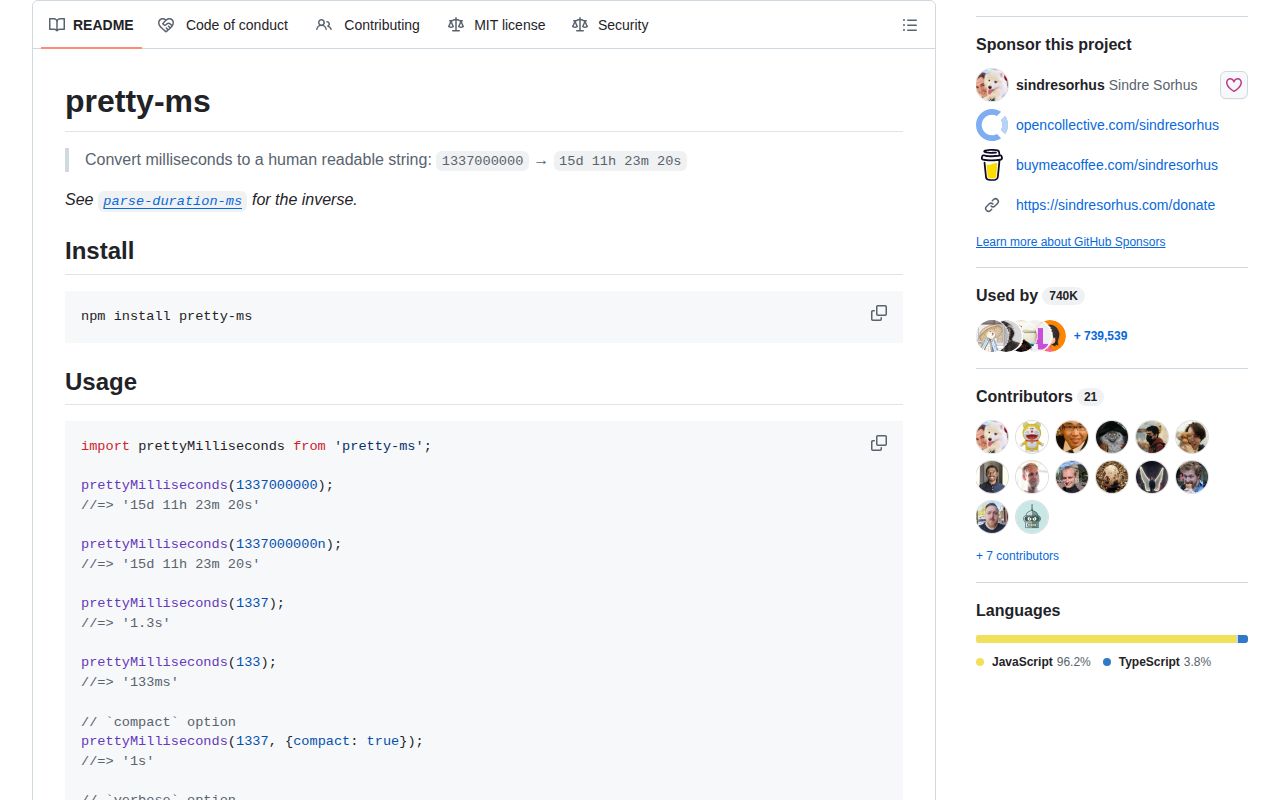Switch to the README tab
This screenshot has height=800, width=1280.
point(91,25)
